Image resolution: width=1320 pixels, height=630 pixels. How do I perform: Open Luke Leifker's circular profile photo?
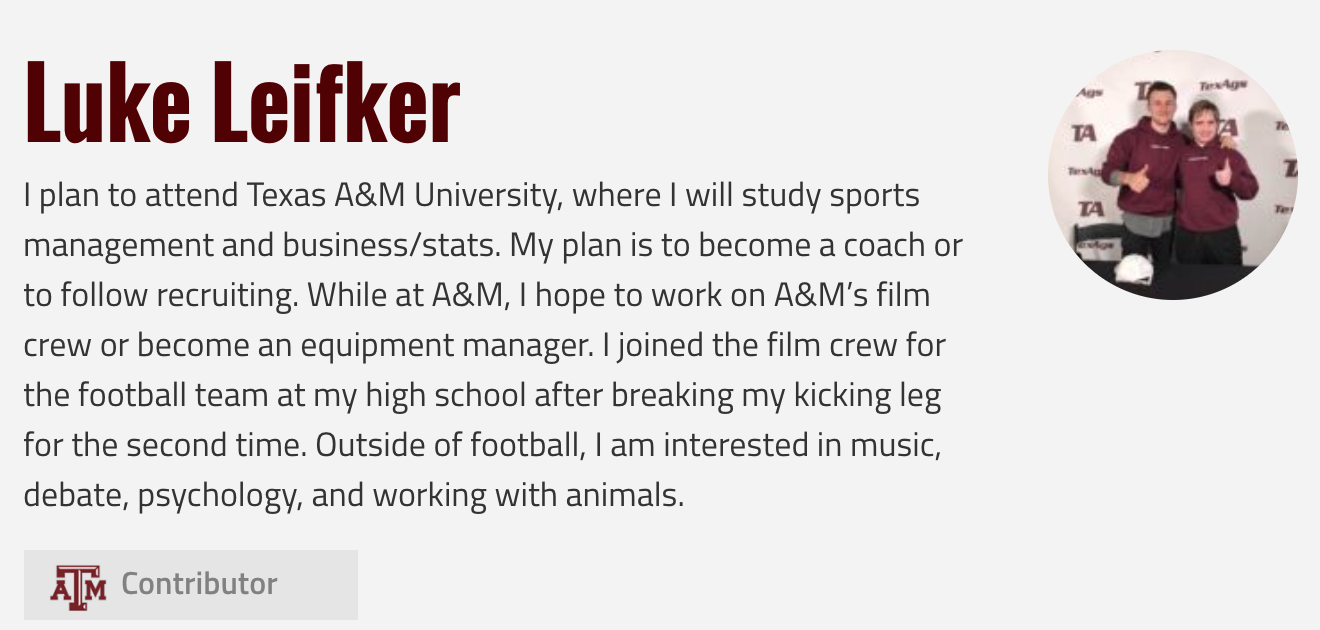click(1172, 175)
